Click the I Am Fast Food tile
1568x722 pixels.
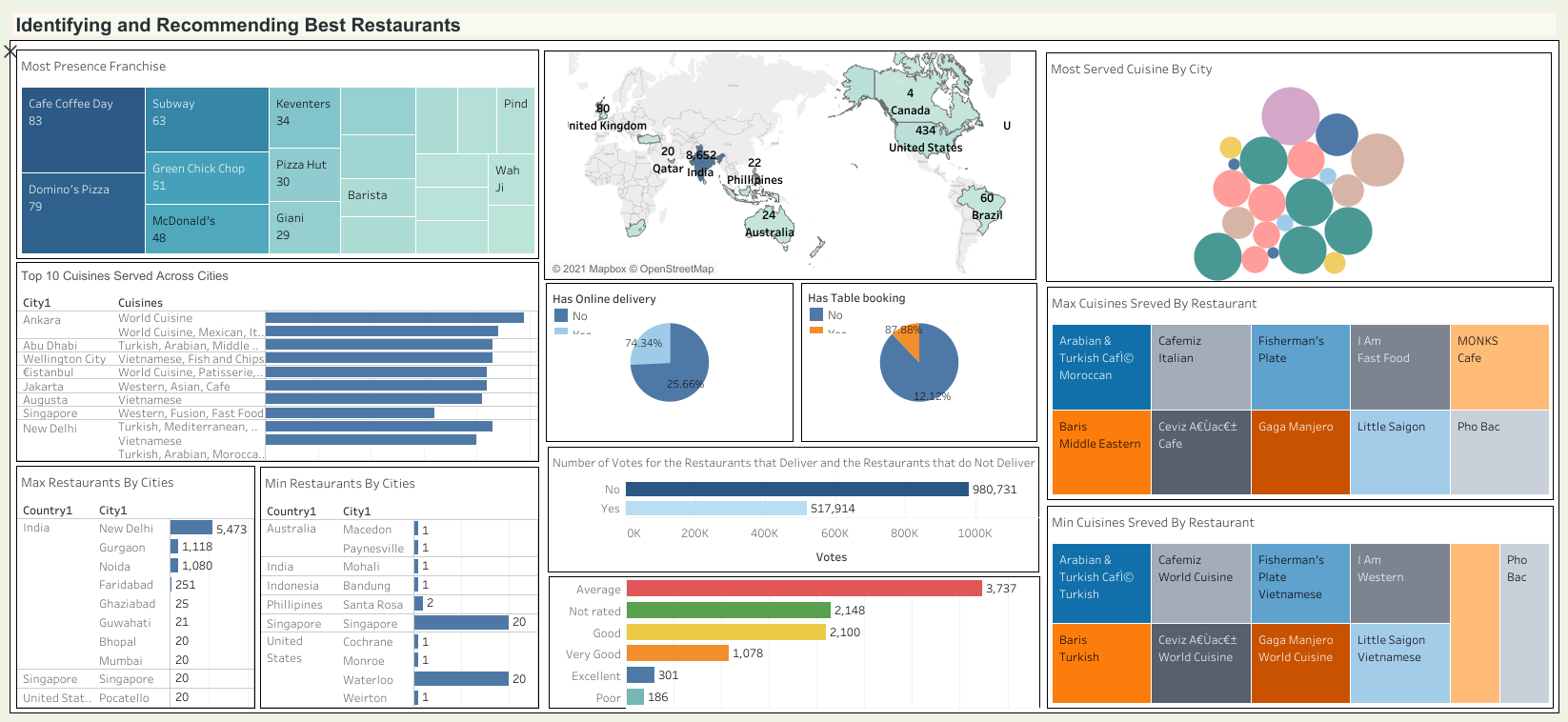(x=1399, y=367)
